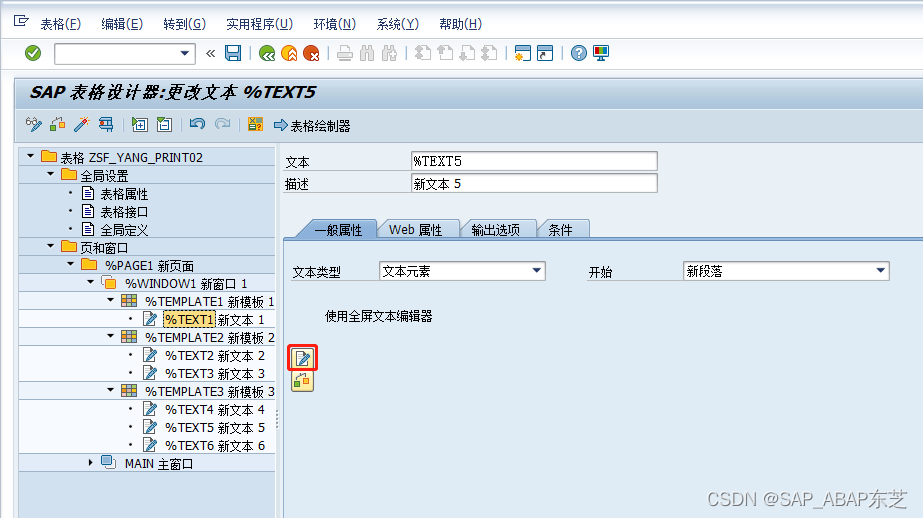
Task: Open the full-screen text editor pencil button
Action: click(x=303, y=358)
